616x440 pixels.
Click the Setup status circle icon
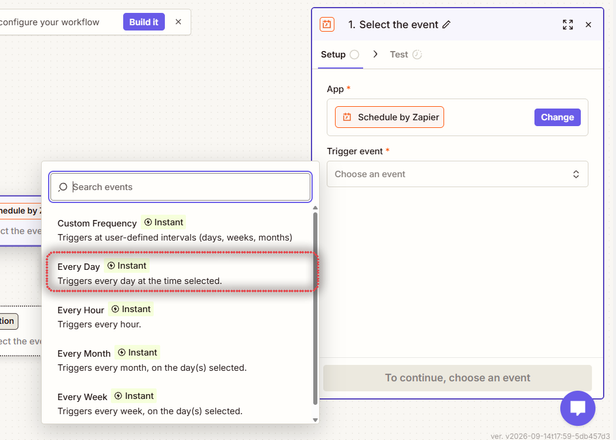coord(354,55)
